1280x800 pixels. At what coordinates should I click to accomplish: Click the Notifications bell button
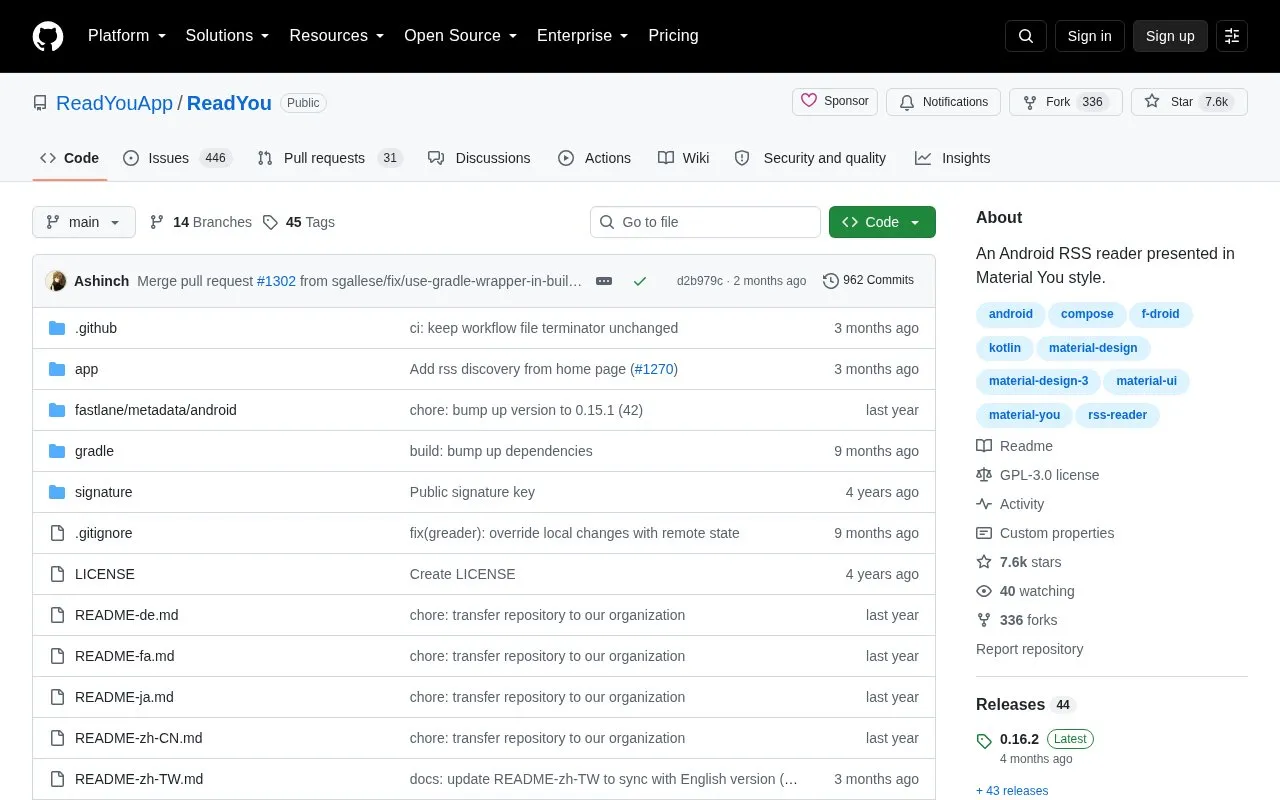coord(943,102)
